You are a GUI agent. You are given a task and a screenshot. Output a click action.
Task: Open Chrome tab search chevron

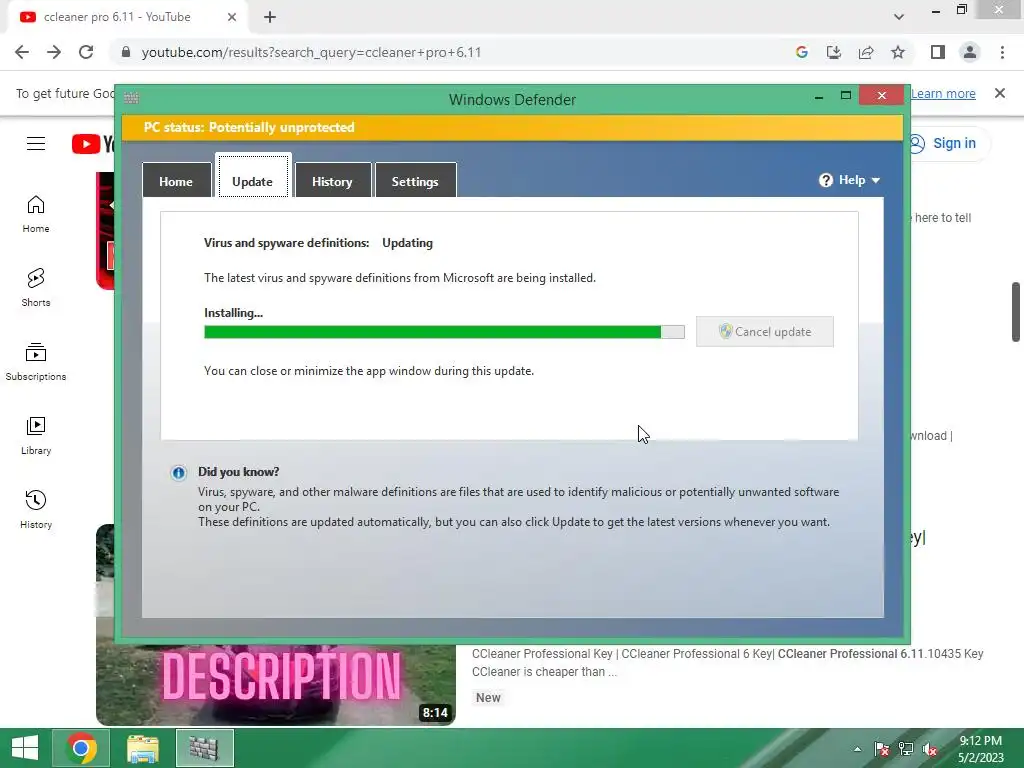pyautogui.click(x=899, y=17)
